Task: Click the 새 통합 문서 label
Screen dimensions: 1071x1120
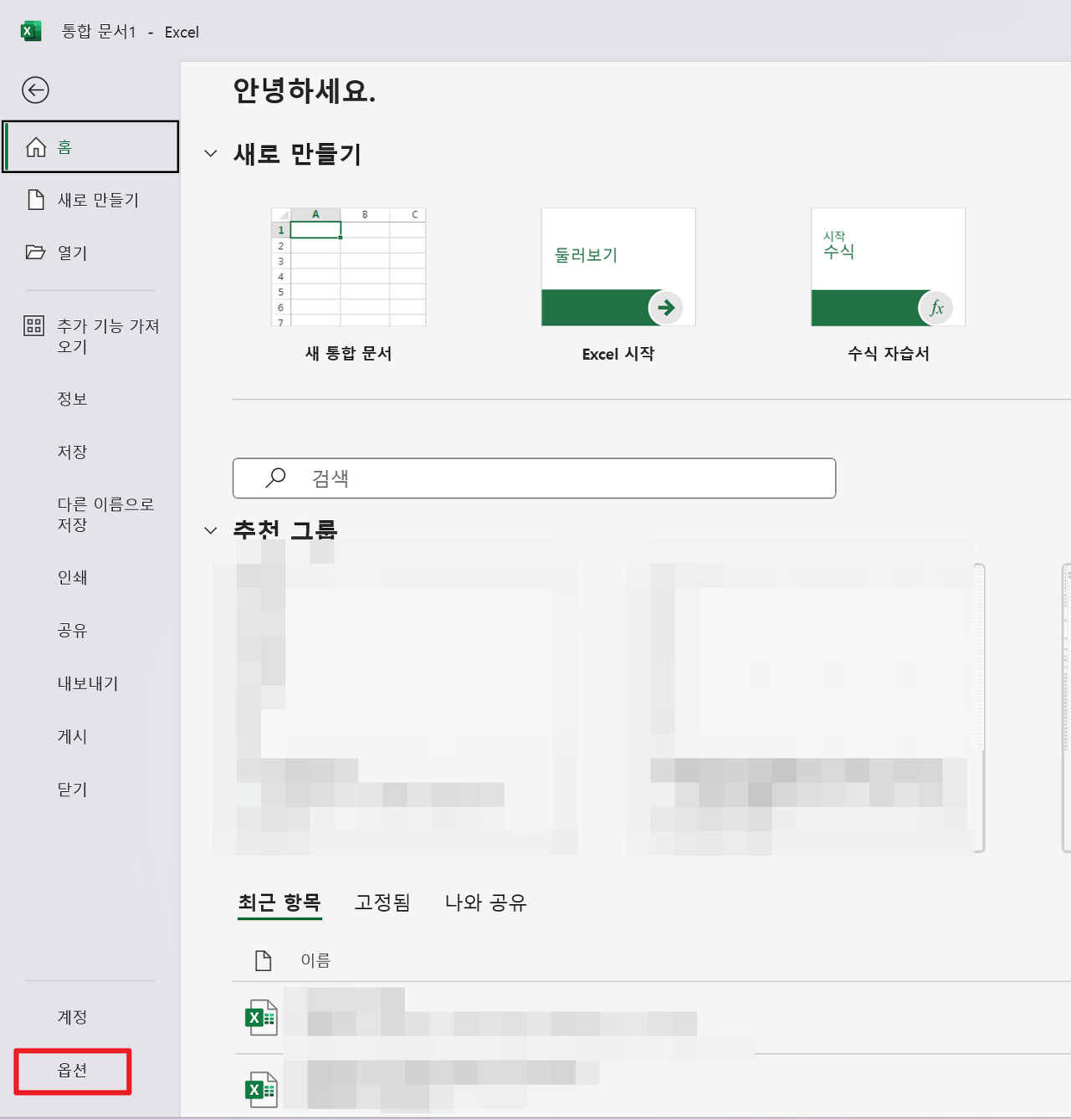Action: [x=348, y=353]
